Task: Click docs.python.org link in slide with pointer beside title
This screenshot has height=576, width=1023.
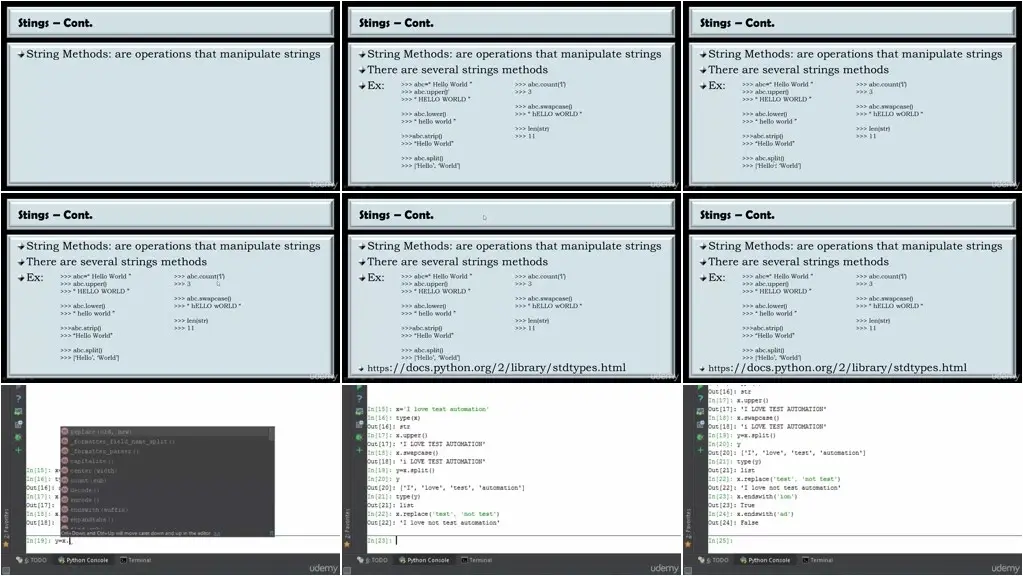Action: click(x=496, y=368)
